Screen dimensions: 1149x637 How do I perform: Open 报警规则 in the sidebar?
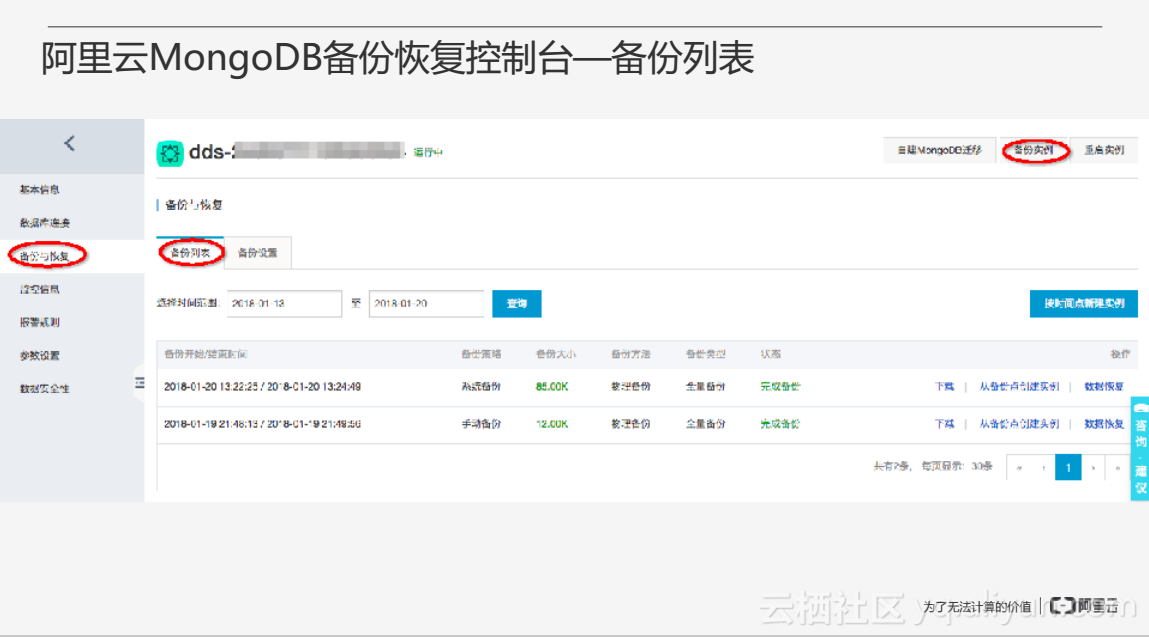pyautogui.click(x=40, y=323)
